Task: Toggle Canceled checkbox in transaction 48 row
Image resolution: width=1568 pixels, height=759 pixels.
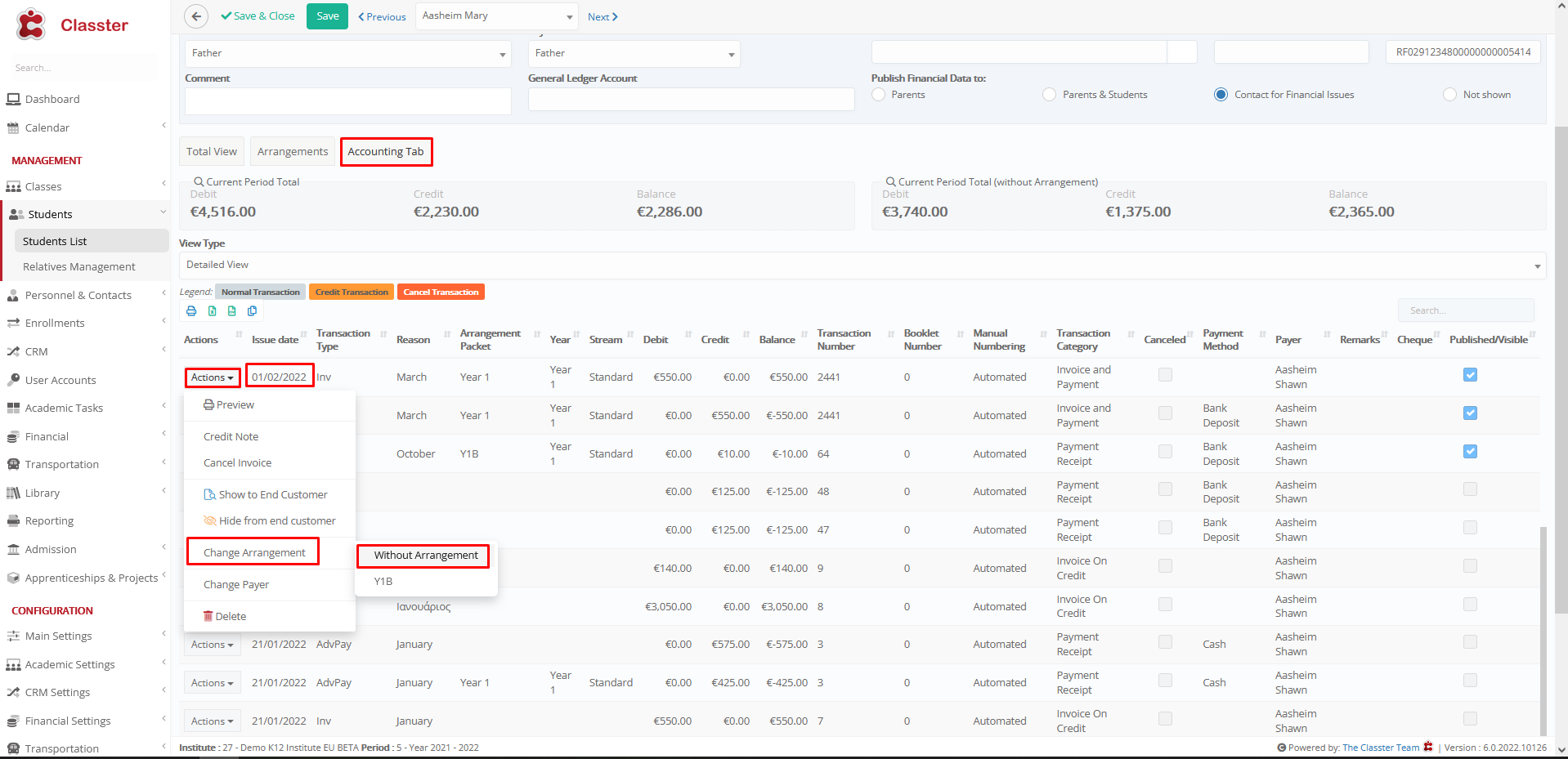Action: coord(1166,489)
